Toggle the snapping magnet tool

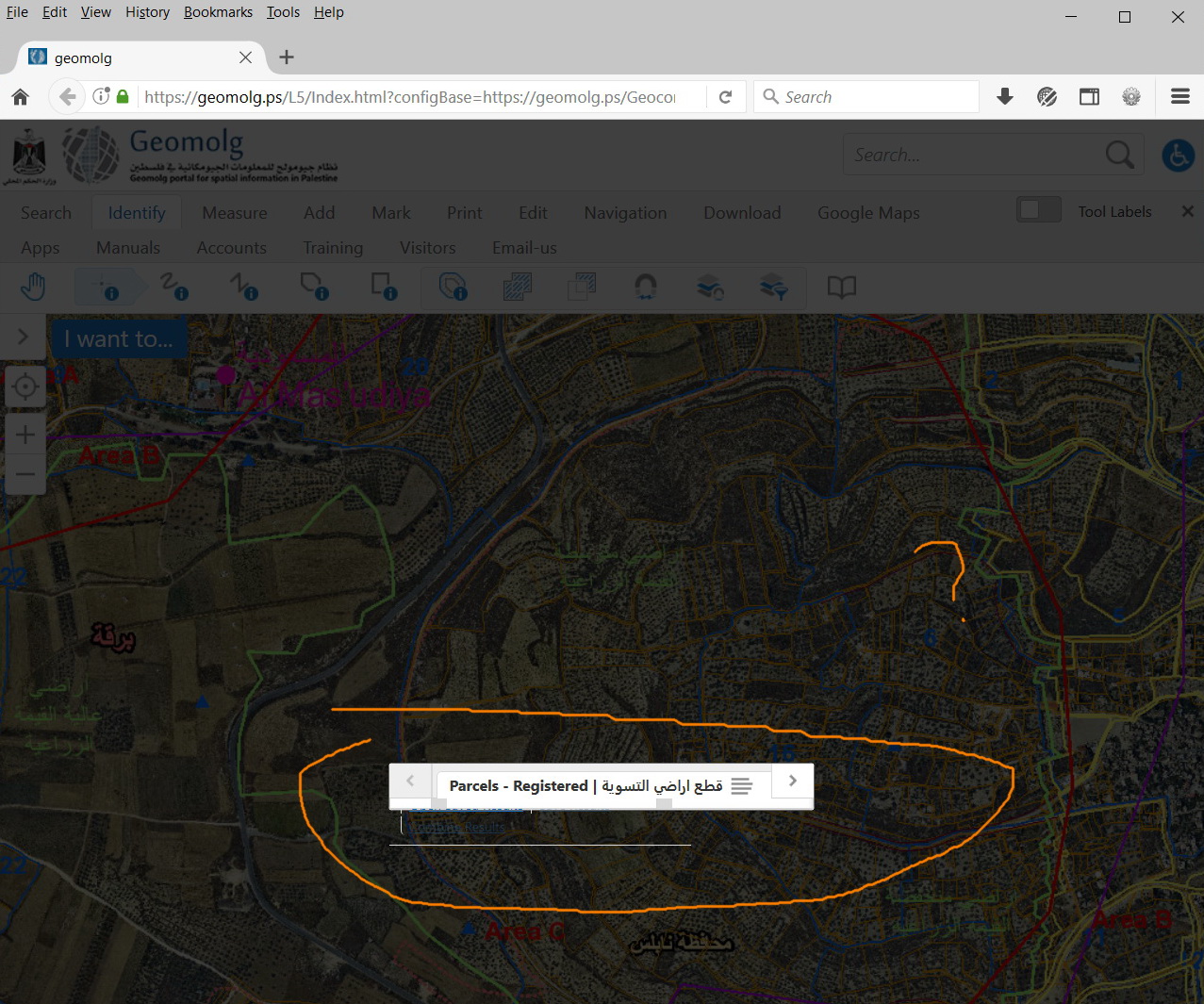(x=646, y=287)
